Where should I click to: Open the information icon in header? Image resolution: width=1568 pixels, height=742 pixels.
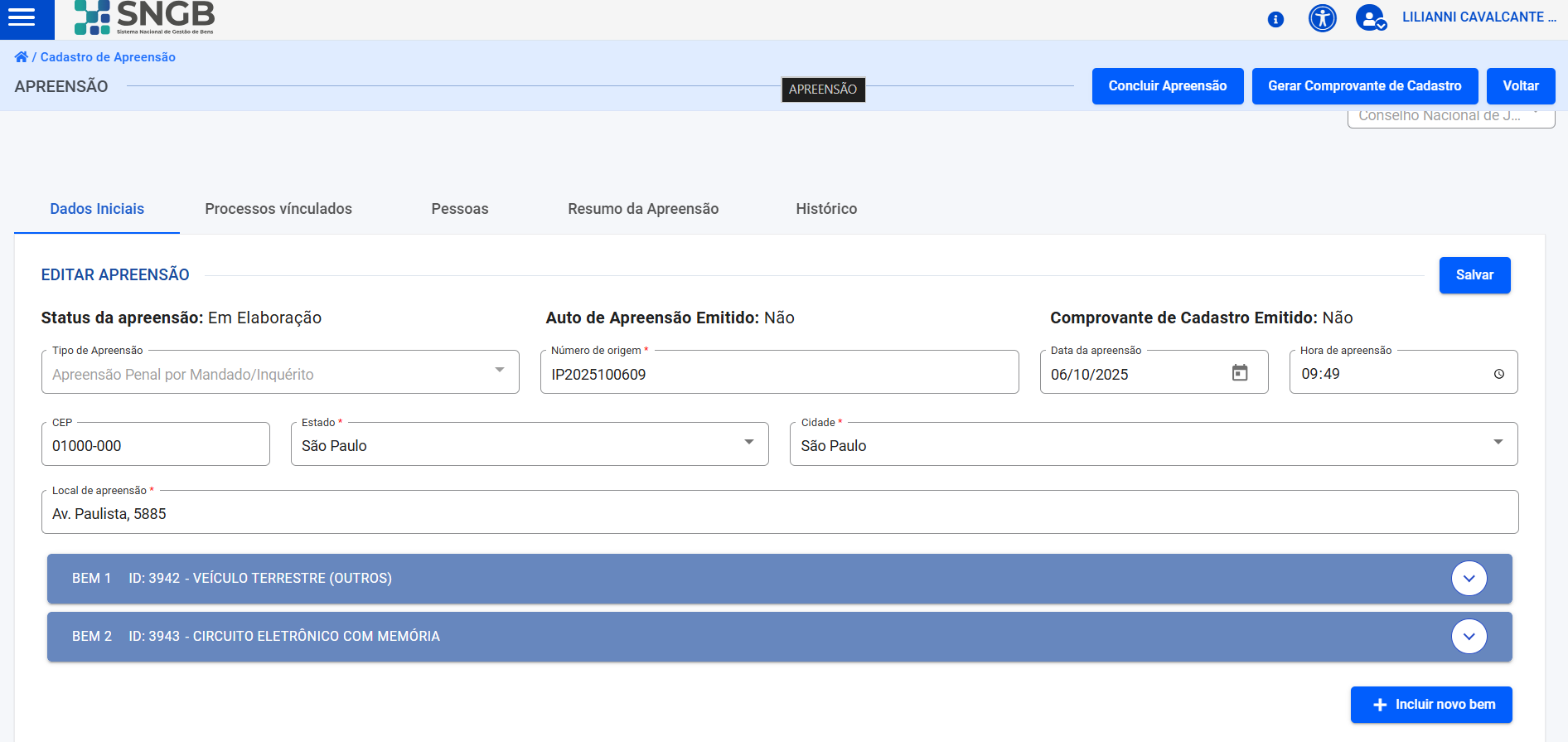(1275, 19)
